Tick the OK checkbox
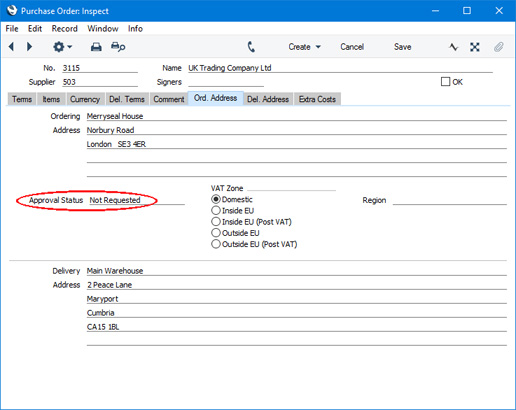 coord(445,82)
